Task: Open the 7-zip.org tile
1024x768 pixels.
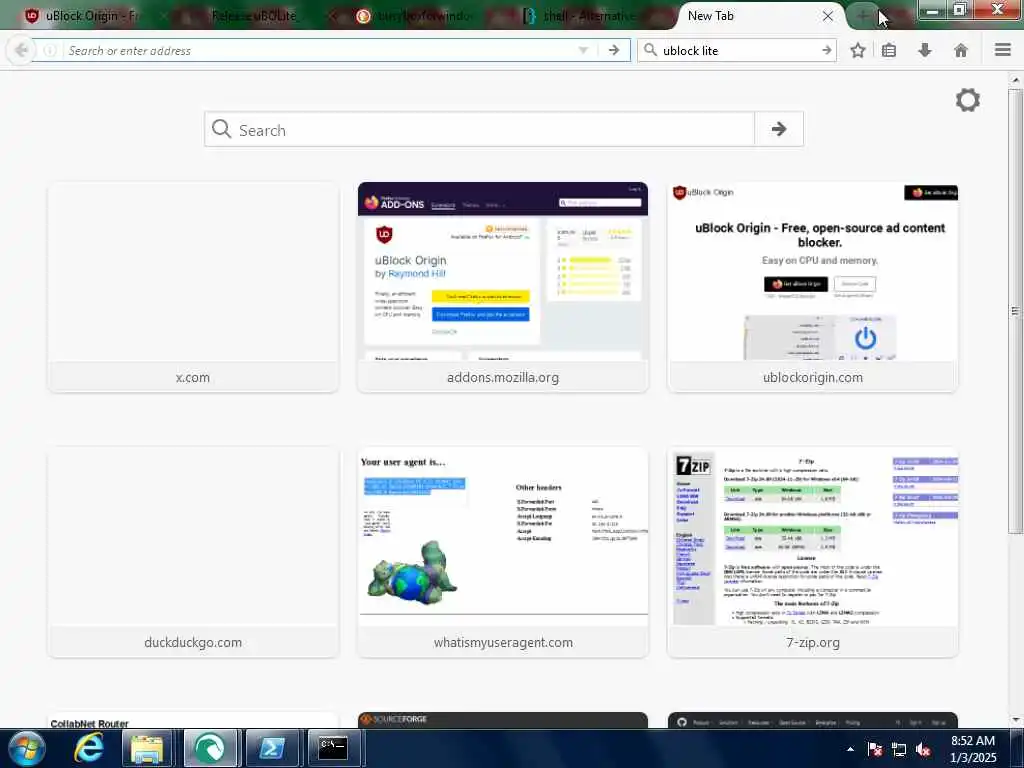Action: [813, 552]
